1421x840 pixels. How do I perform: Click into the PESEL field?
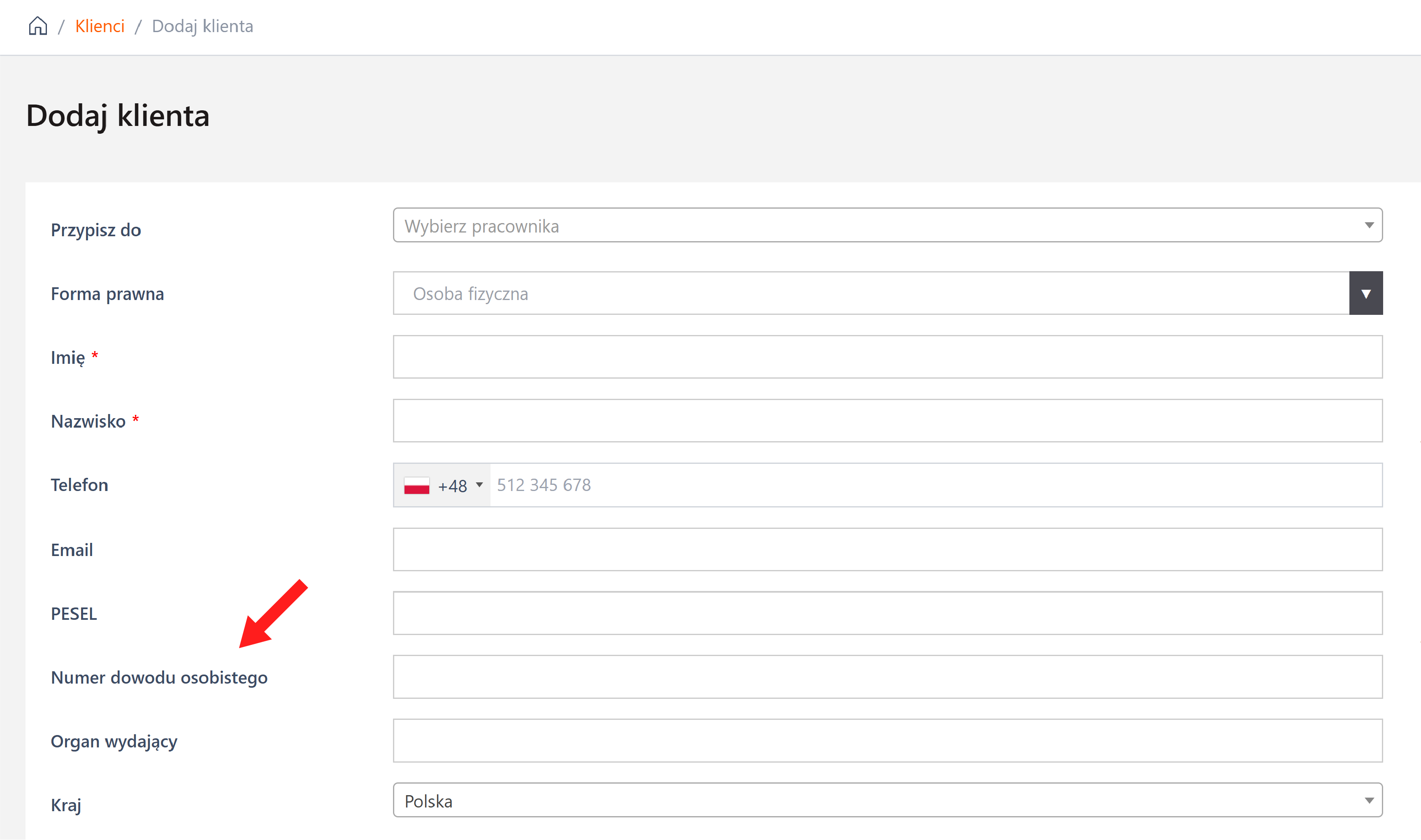[887, 613]
